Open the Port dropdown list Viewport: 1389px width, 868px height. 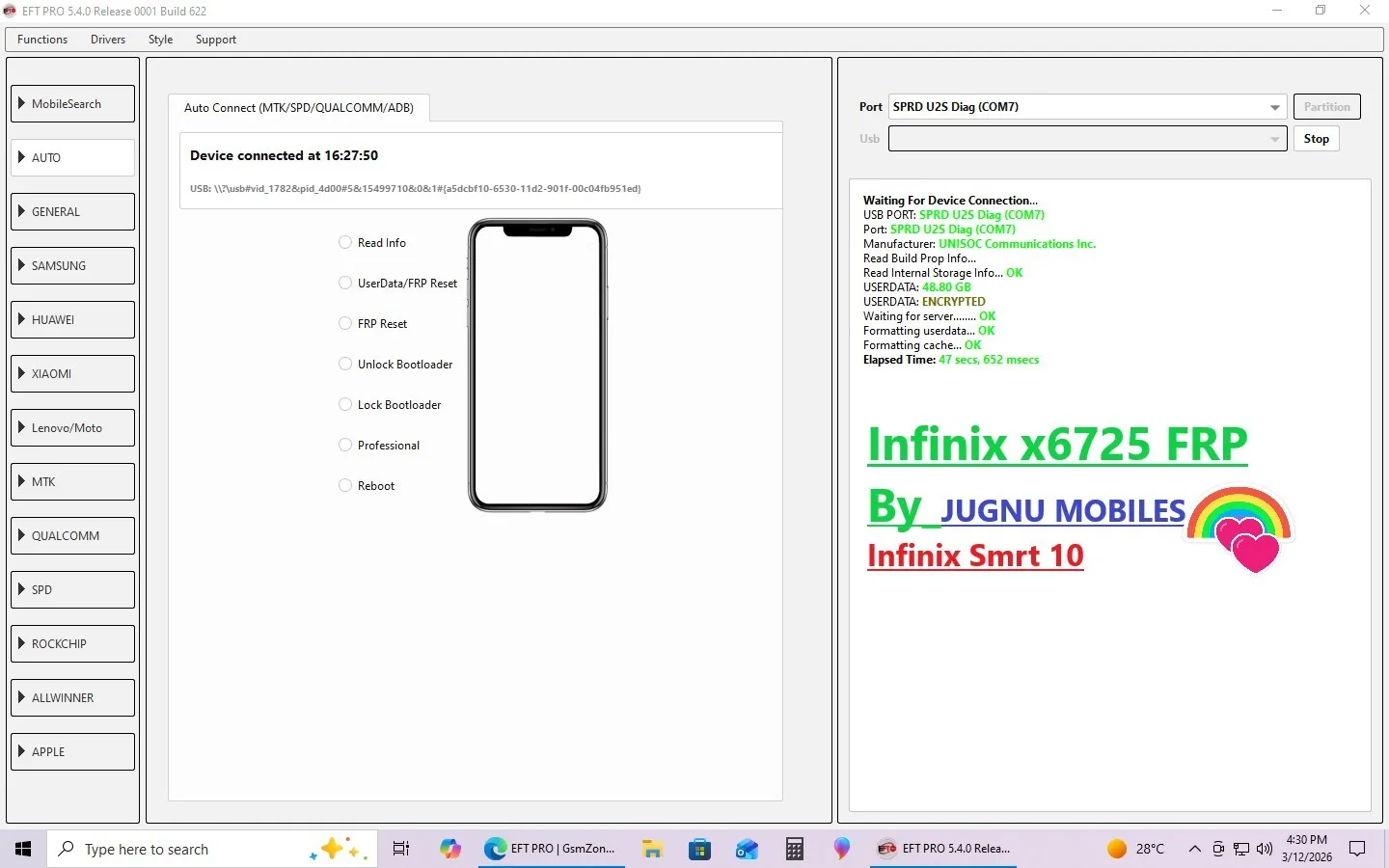click(1275, 107)
